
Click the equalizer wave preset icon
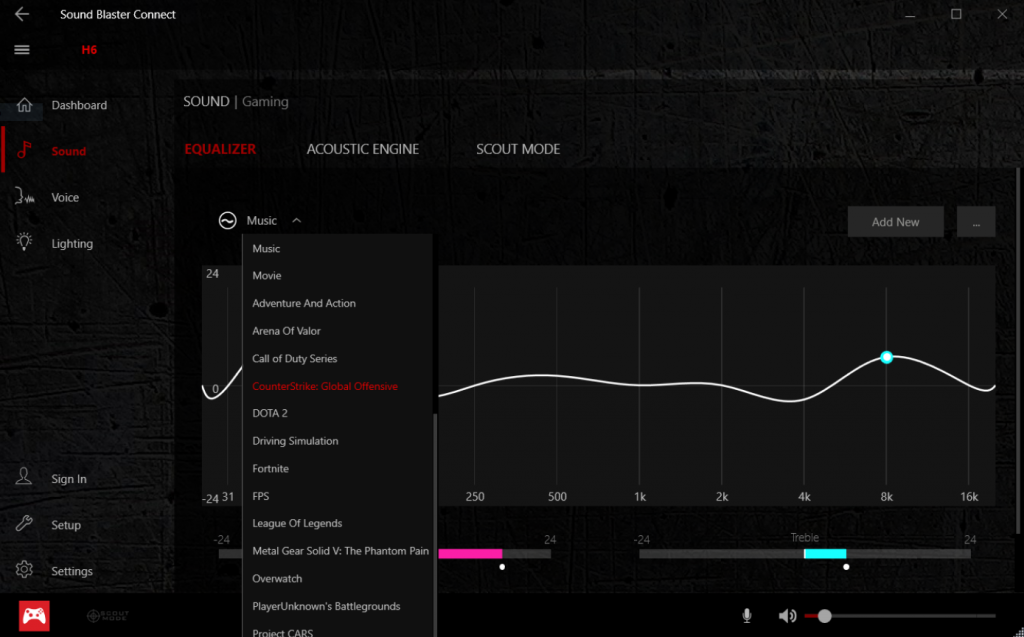[227, 221]
